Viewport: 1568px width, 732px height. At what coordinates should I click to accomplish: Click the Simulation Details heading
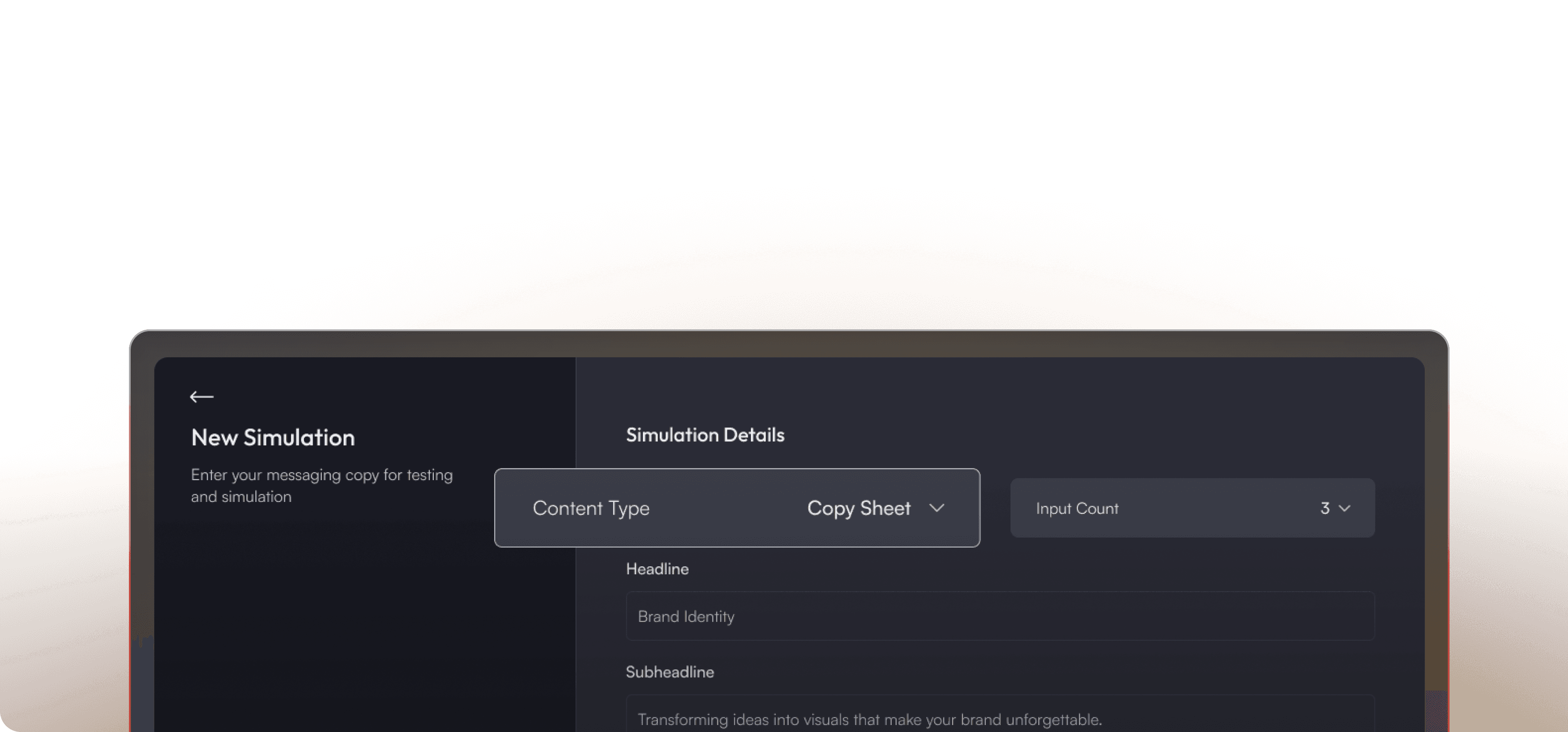tap(705, 435)
